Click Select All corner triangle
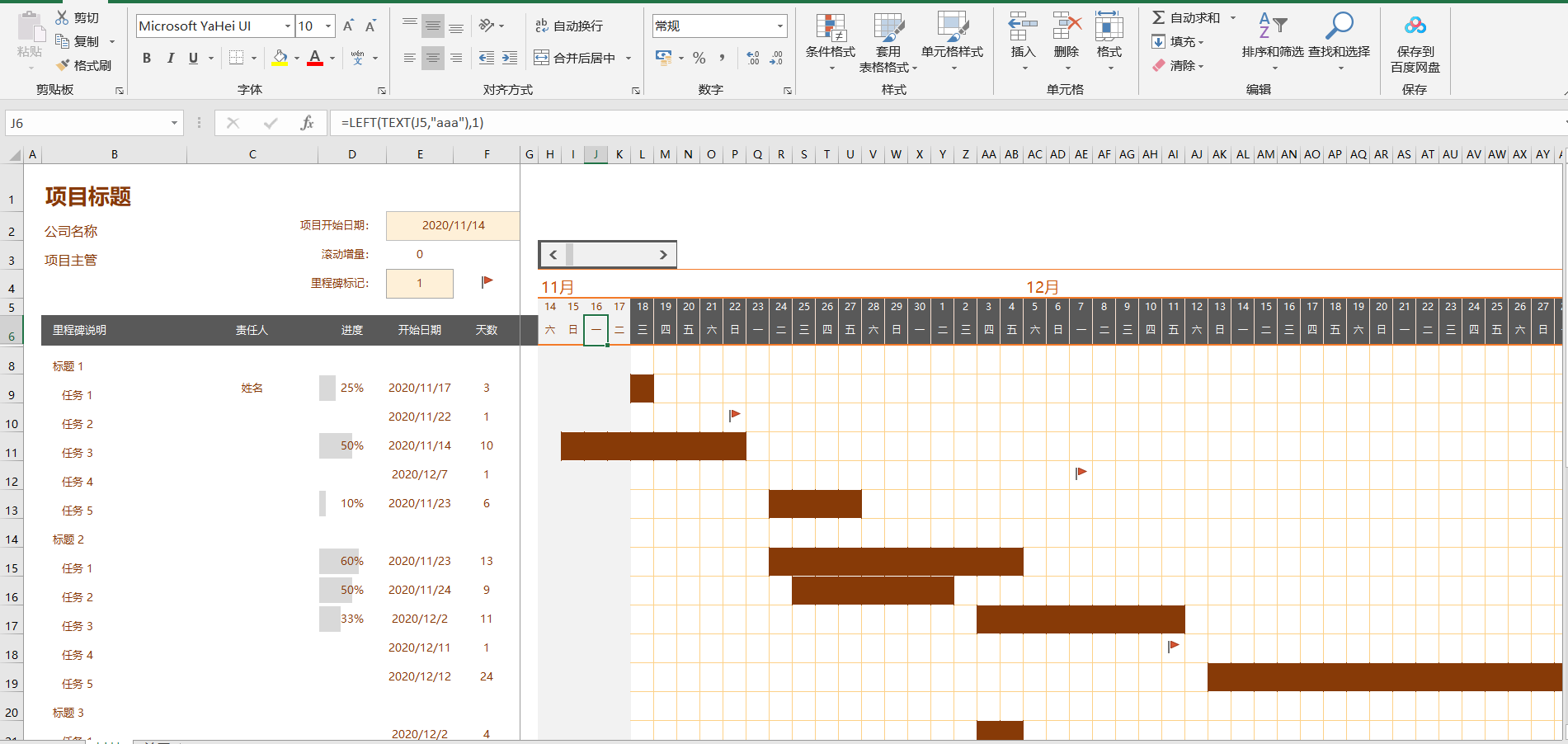 coord(16,154)
